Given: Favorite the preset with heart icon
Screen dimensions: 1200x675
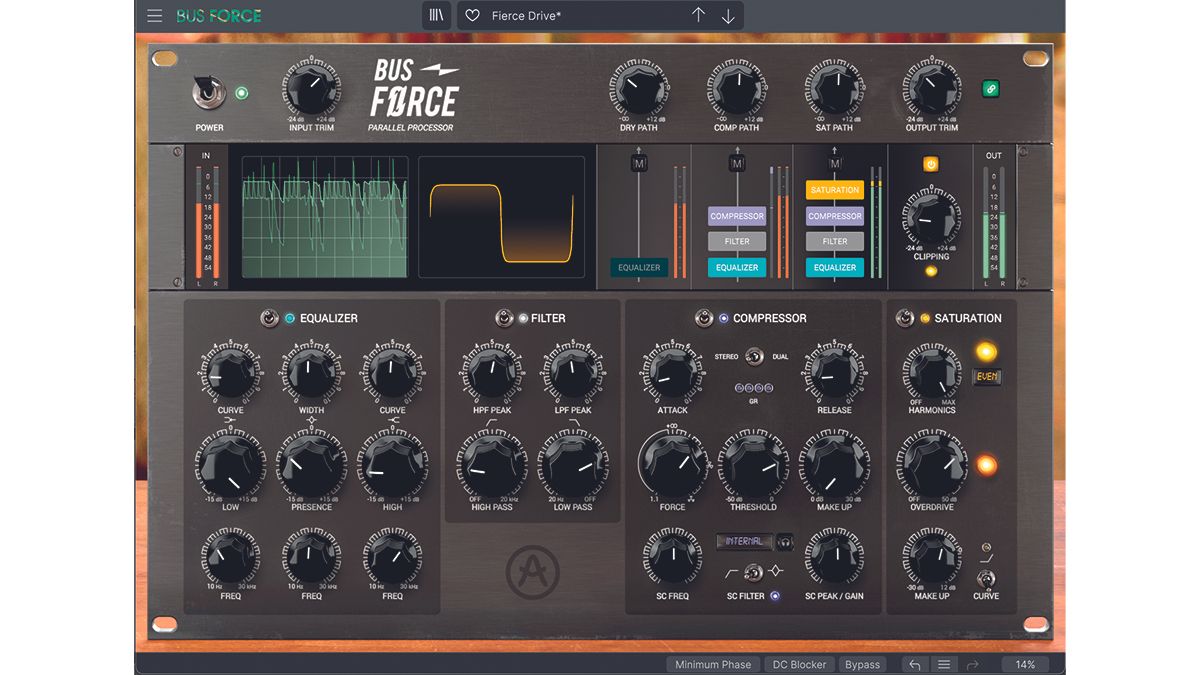Looking at the screenshot, I should tap(473, 16).
